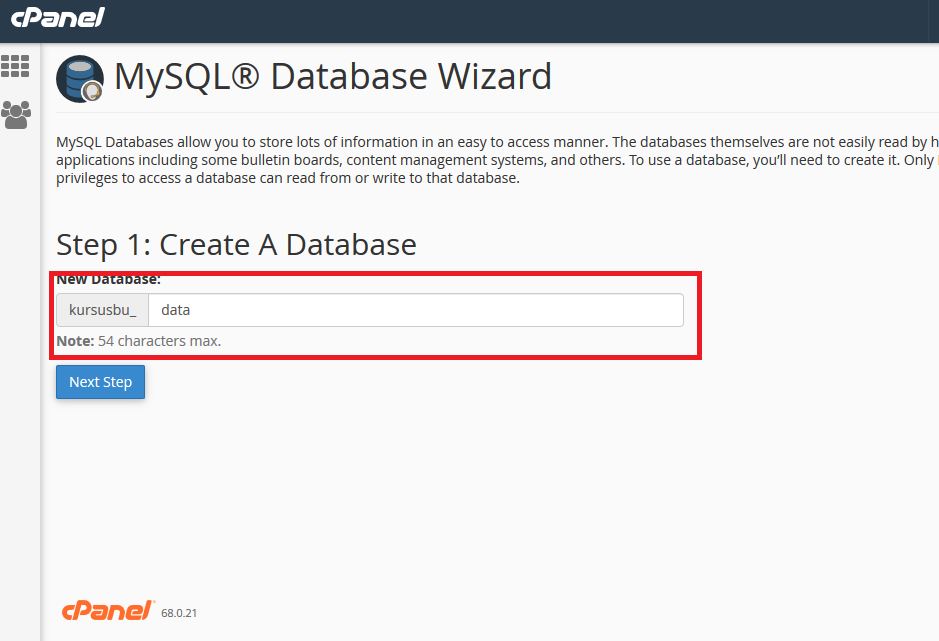The width and height of the screenshot is (939, 641).
Task: Select the 'Step 1: Create A Database' heading
Action: tap(236, 244)
